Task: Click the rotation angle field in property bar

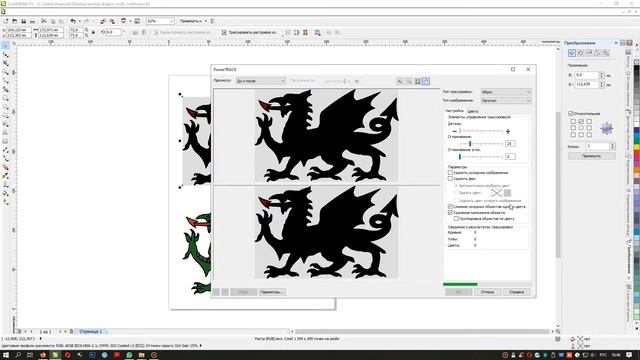Action: (x=113, y=32)
